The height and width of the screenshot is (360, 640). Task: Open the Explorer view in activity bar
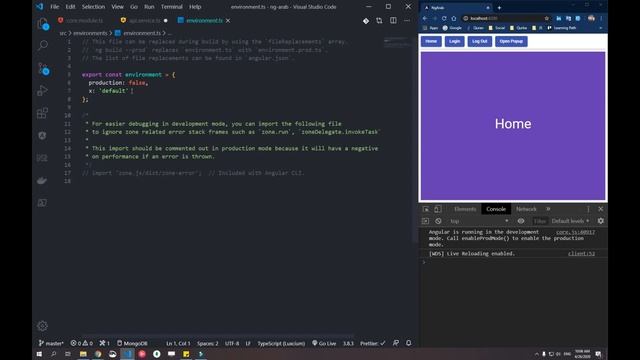[42, 24]
